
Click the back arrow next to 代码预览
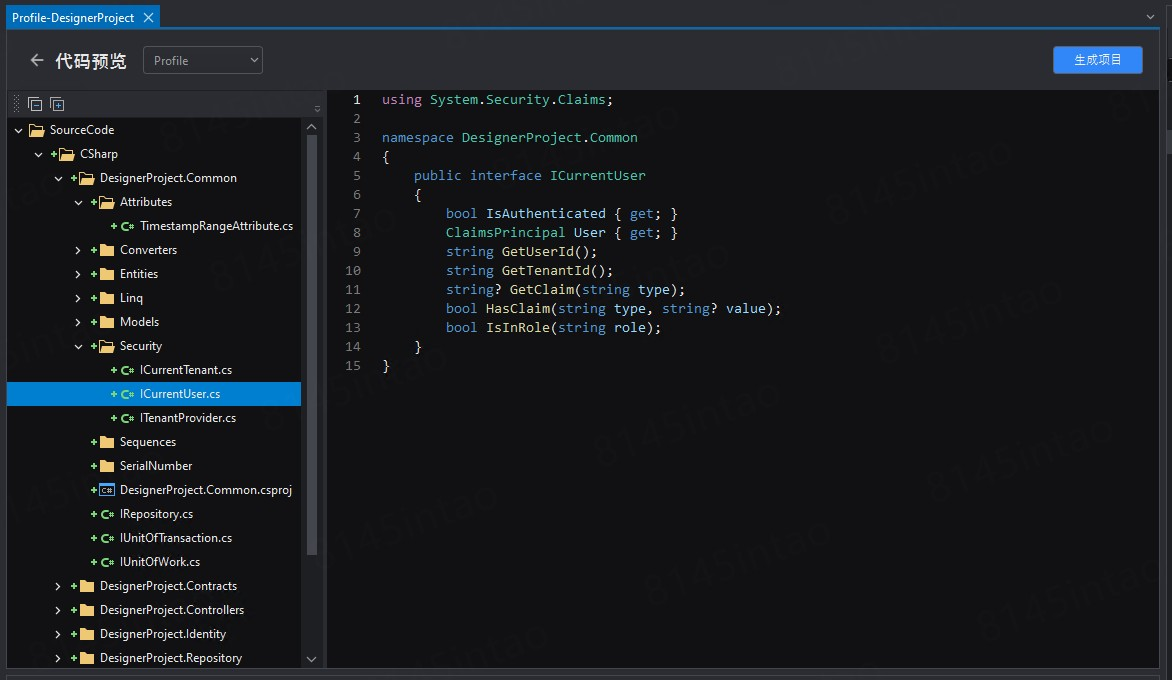pyautogui.click(x=37, y=61)
